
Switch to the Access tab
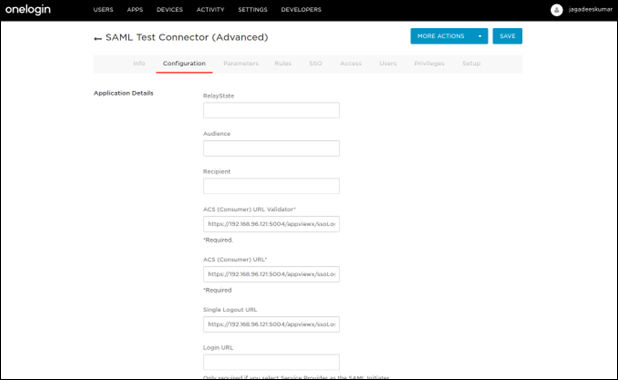(351, 63)
